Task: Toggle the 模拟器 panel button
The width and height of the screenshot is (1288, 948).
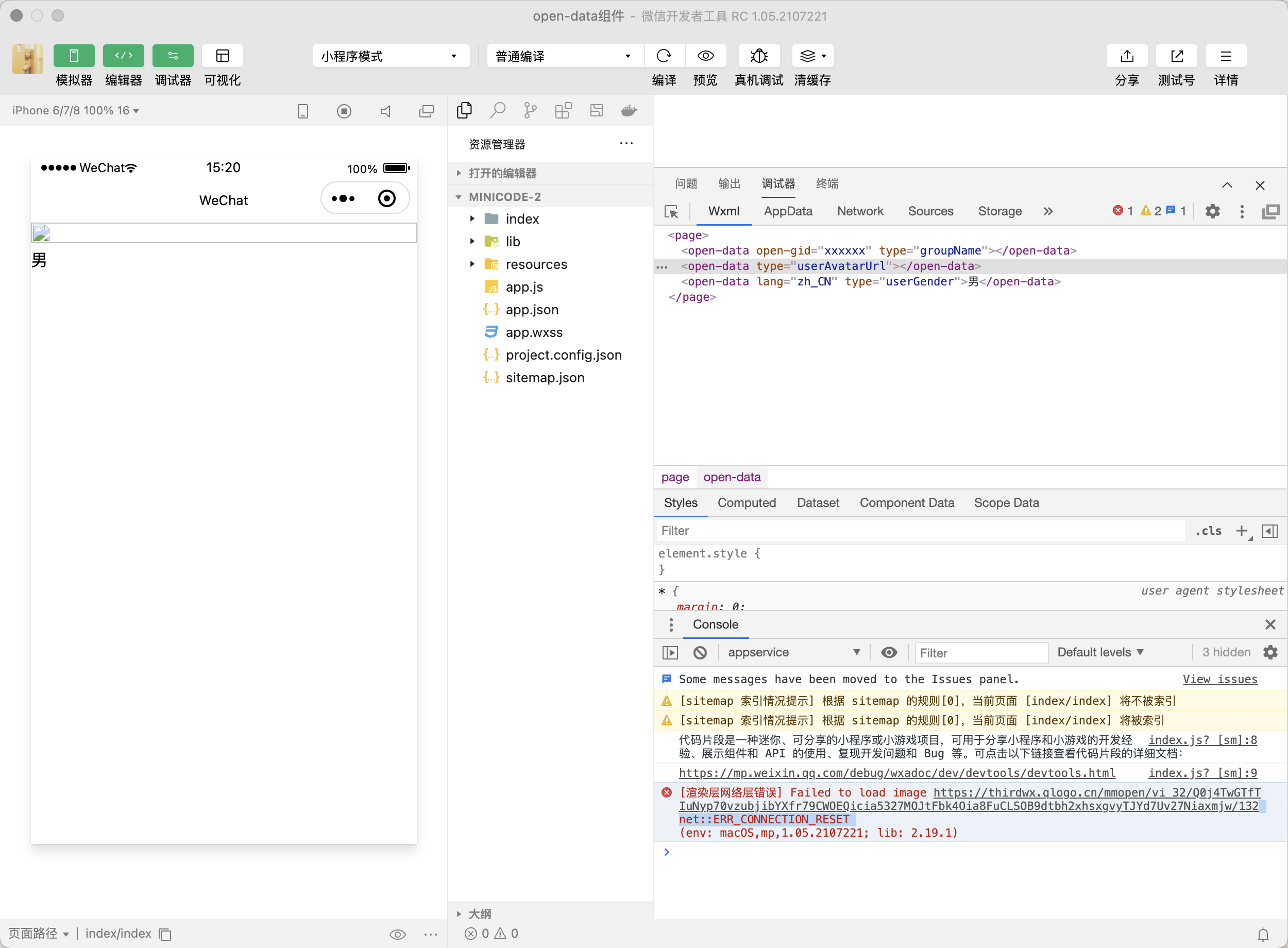Action: [74, 56]
